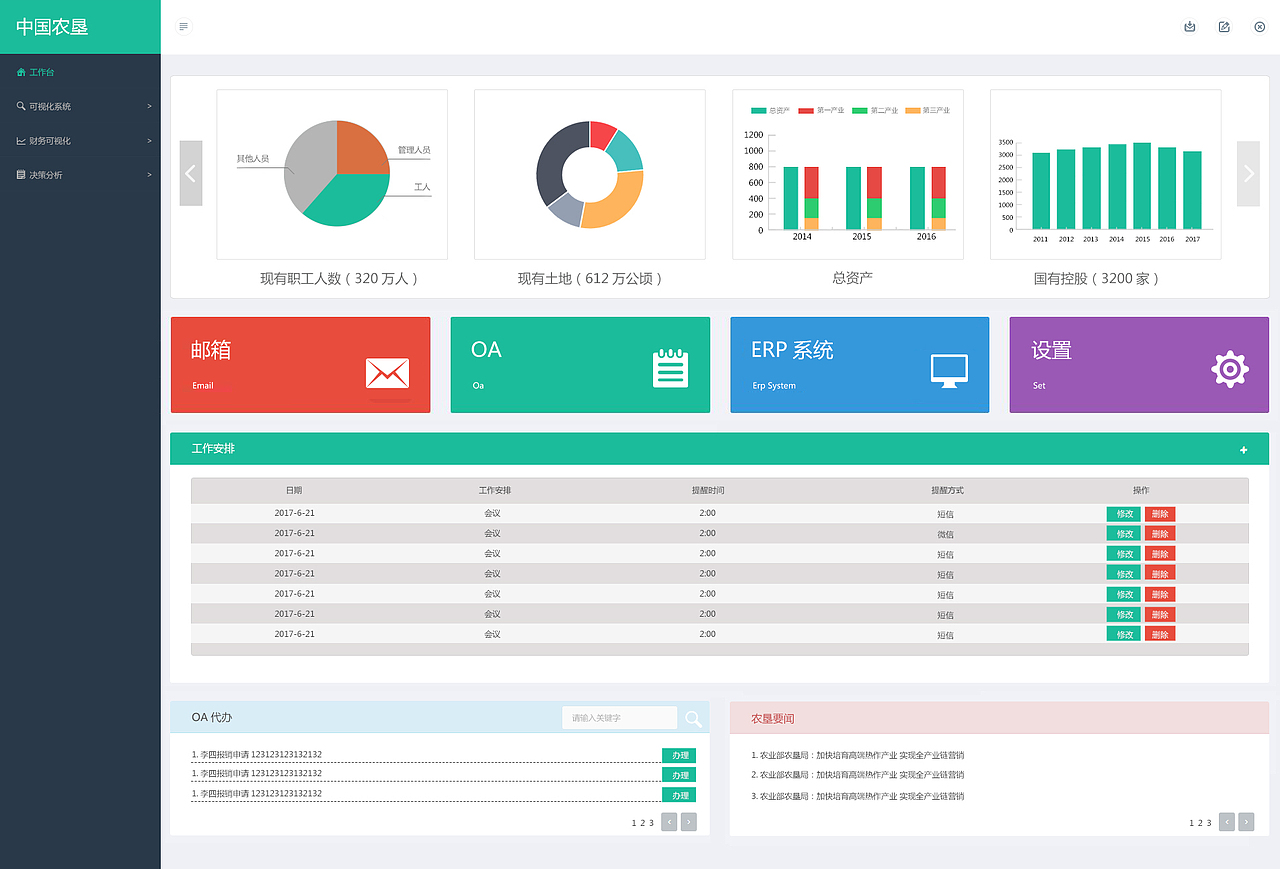
Task: Focus the 请输入关键字 search field
Action: pyautogui.click(x=620, y=718)
